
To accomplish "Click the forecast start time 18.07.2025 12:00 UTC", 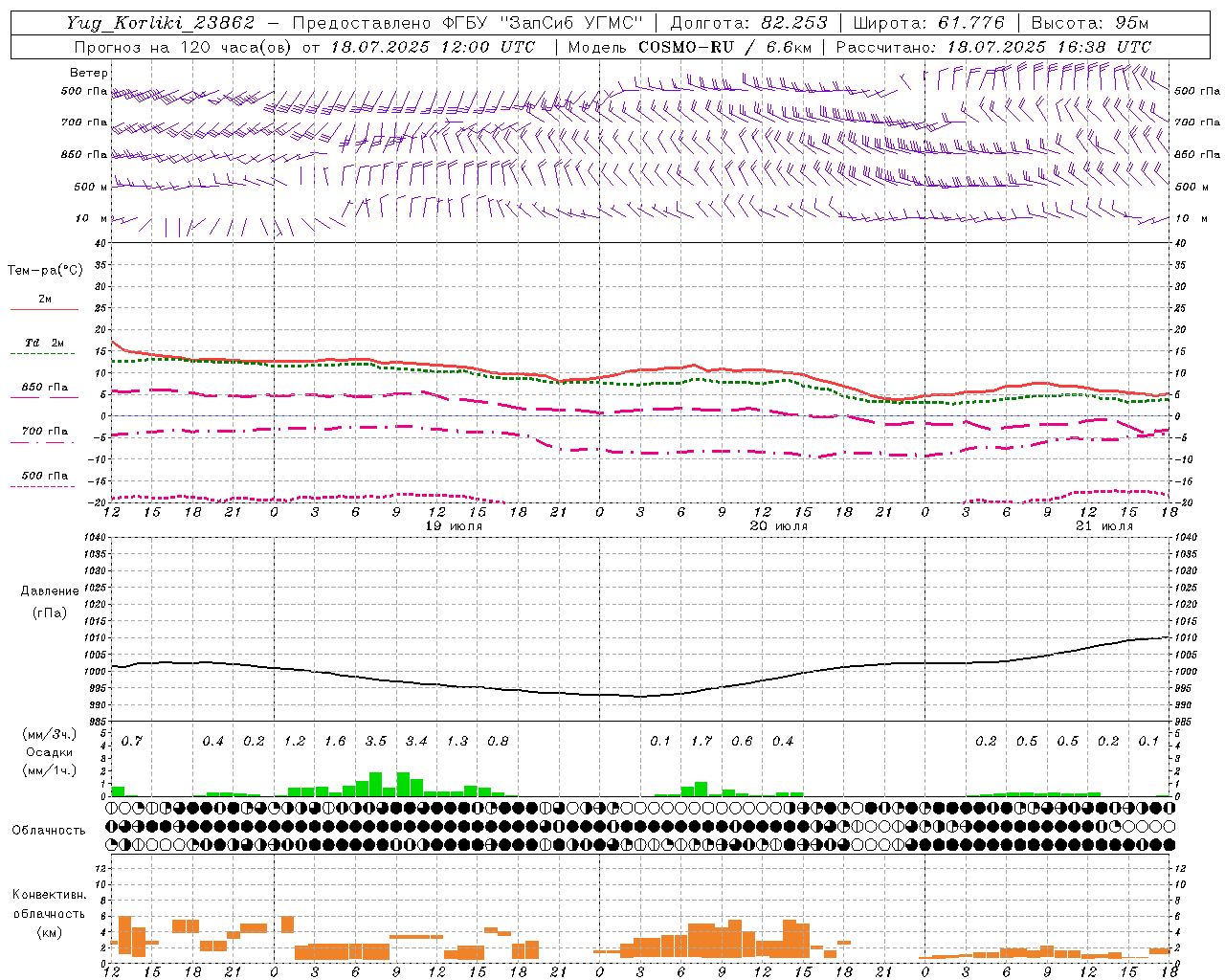I will click(433, 47).
